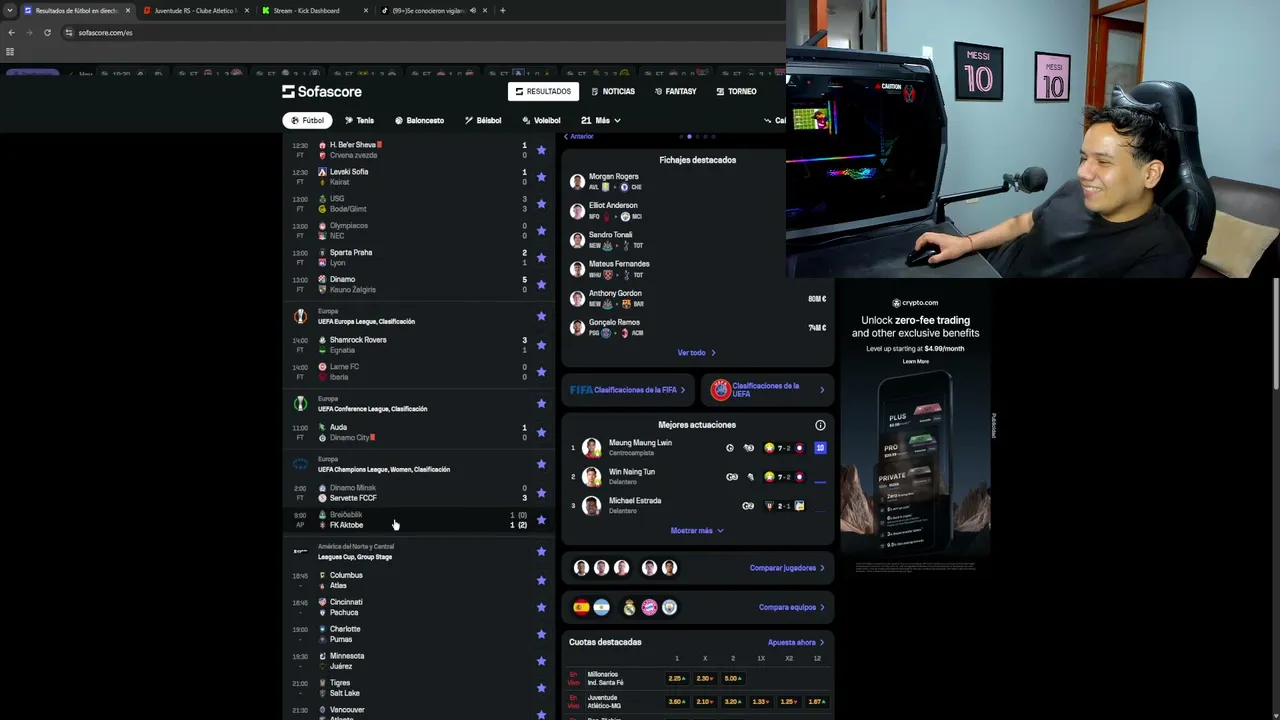
Task: Toggle favorite star for Olympiacos vs NEC
Action: point(541,231)
